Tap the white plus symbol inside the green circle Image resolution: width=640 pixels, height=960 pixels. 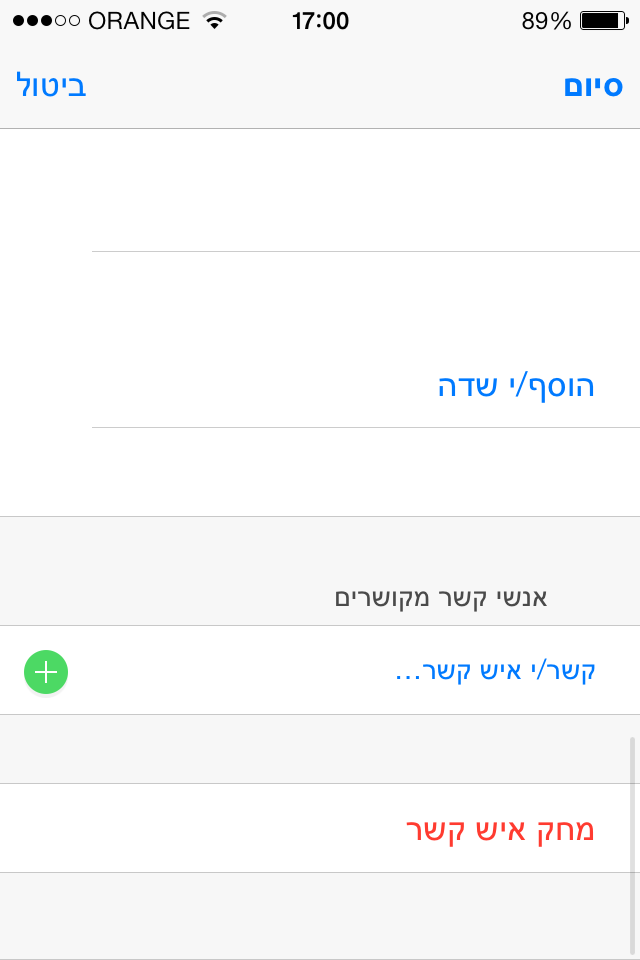pyautogui.click(x=45, y=672)
